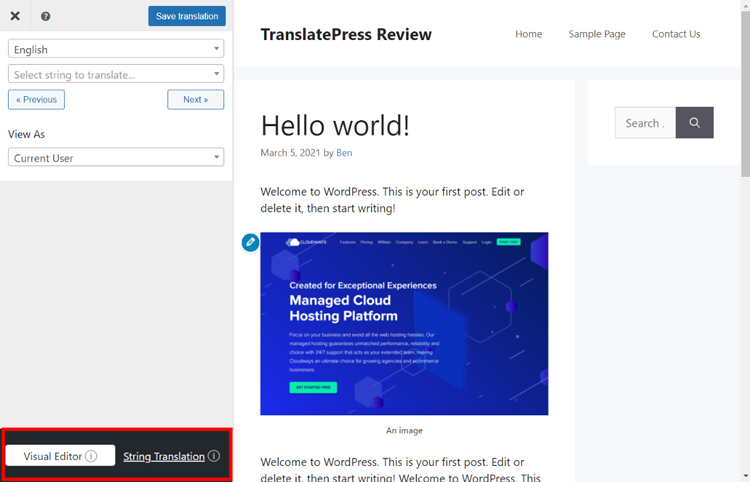Image resolution: width=750 pixels, height=482 pixels.
Task: Switch to the String Translation tab
Action: (164, 456)
